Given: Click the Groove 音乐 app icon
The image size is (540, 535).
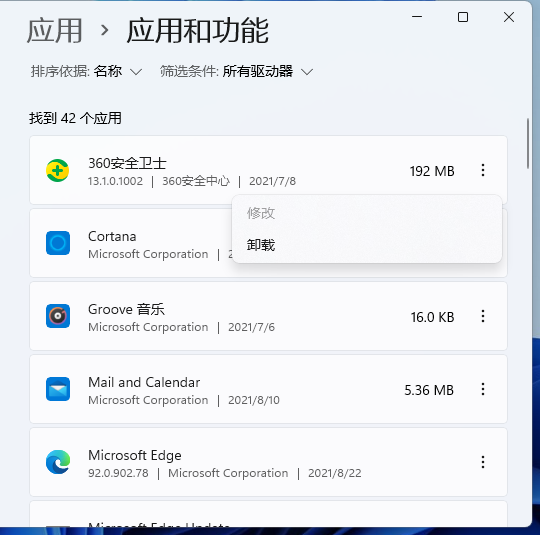Looking at the screenshot, I should click(x=58, y=316).
